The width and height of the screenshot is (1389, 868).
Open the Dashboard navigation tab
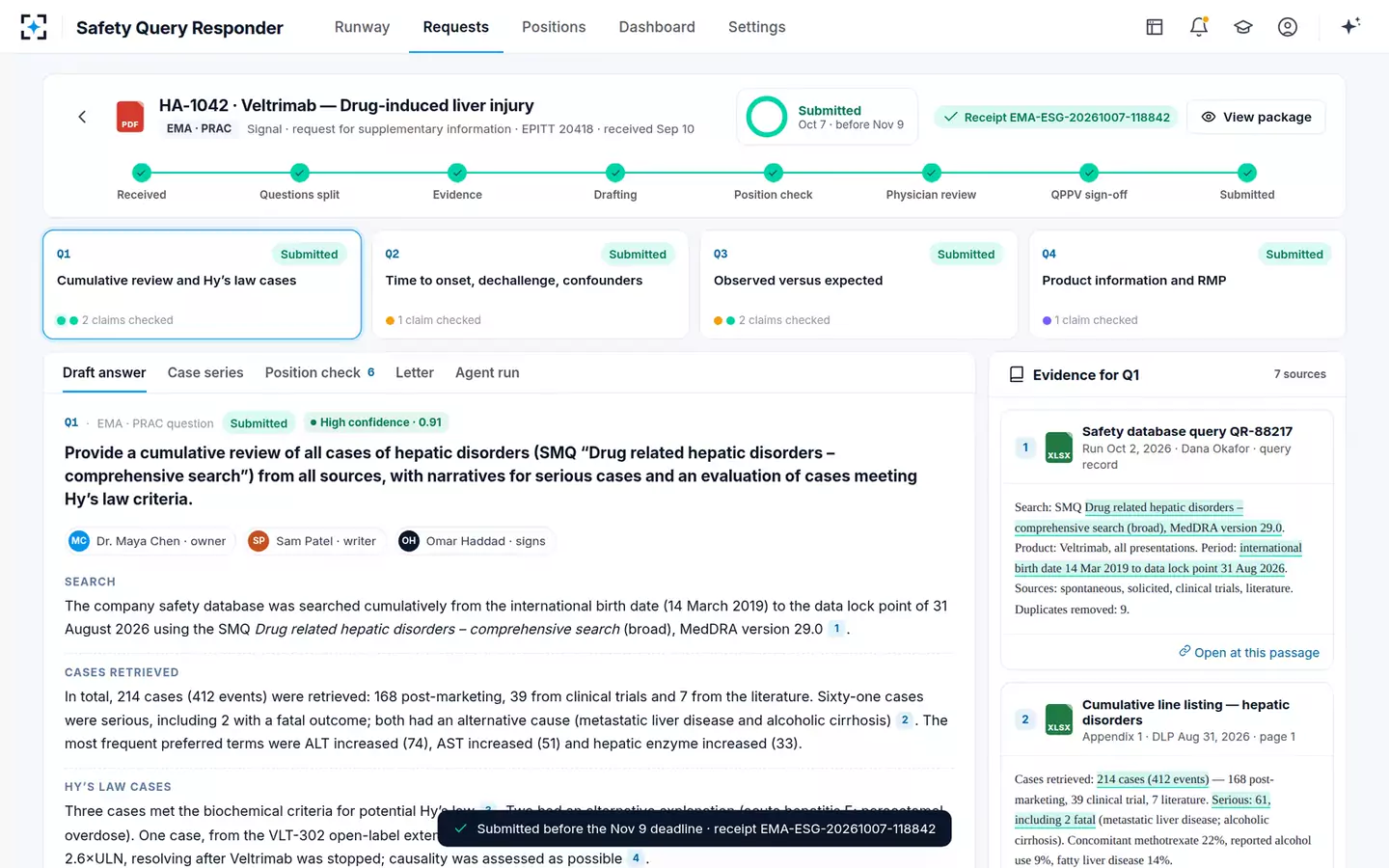coord(657,27)
